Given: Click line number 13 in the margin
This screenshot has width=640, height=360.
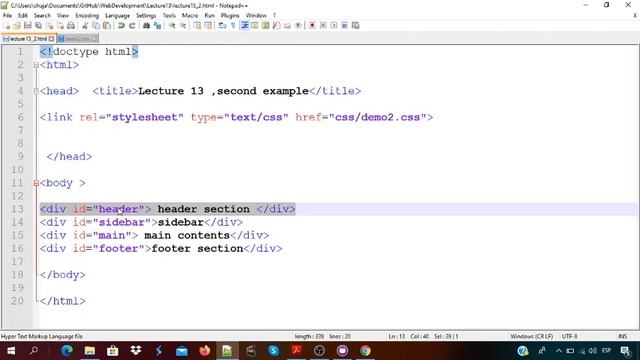Looking at the screenshot, I should tap(17, 209).
